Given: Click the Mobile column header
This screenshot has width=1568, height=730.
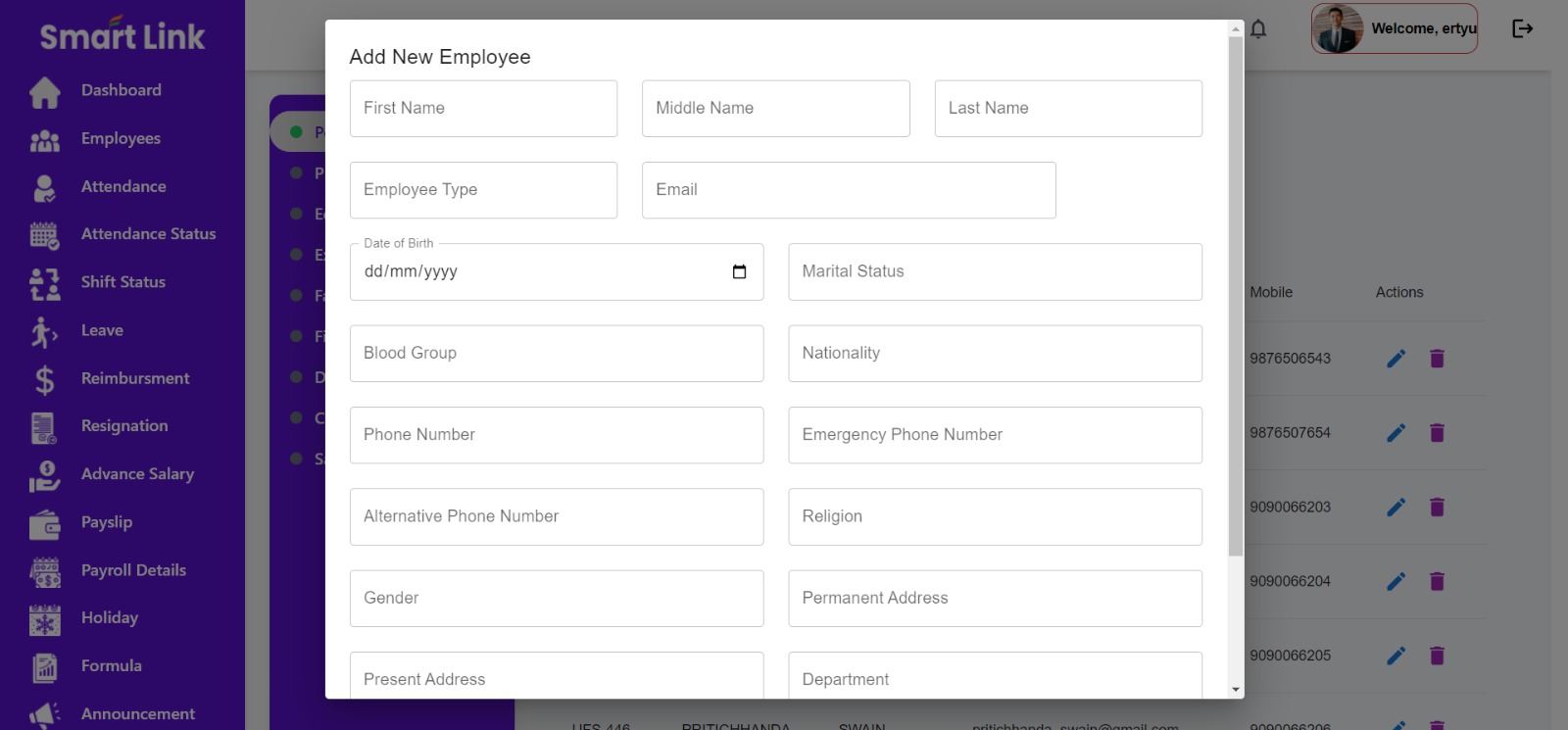Looking at the screenshot, I should 1271,292.
